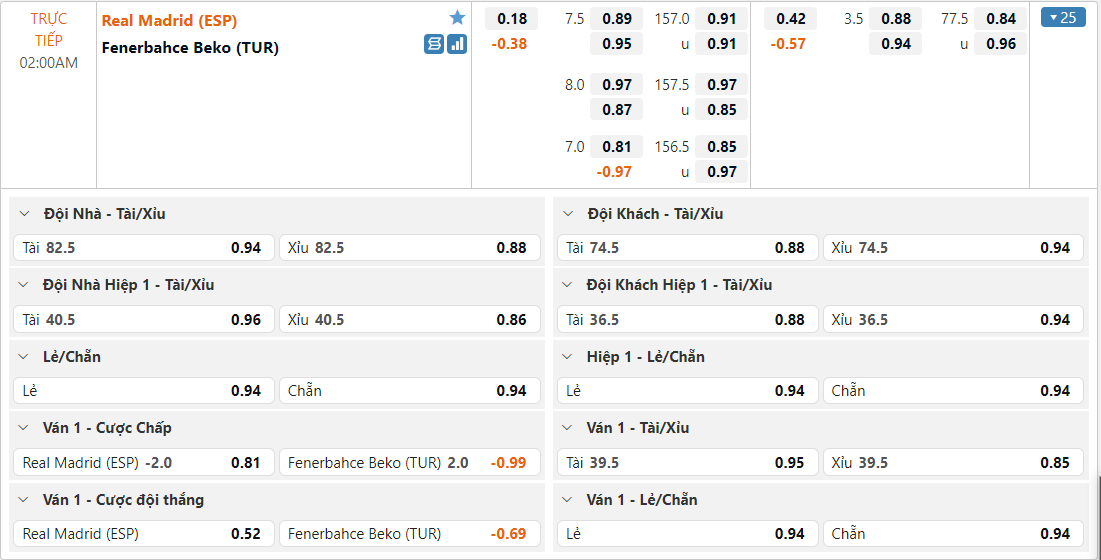Collapse Đội Khách - Tài/Xỉu section chevron

569,214
